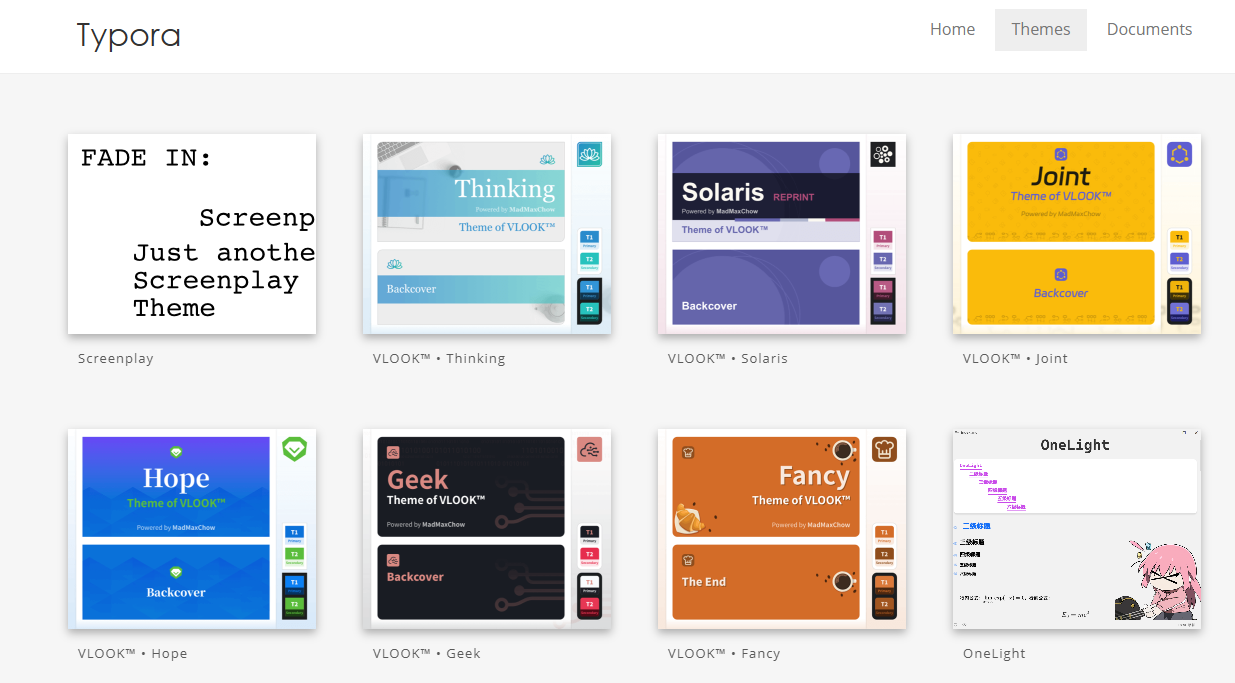Go to the Documents page
Image resolution: width=1235 pixels, height=683 pixels.
click(x=1149, y=30)
